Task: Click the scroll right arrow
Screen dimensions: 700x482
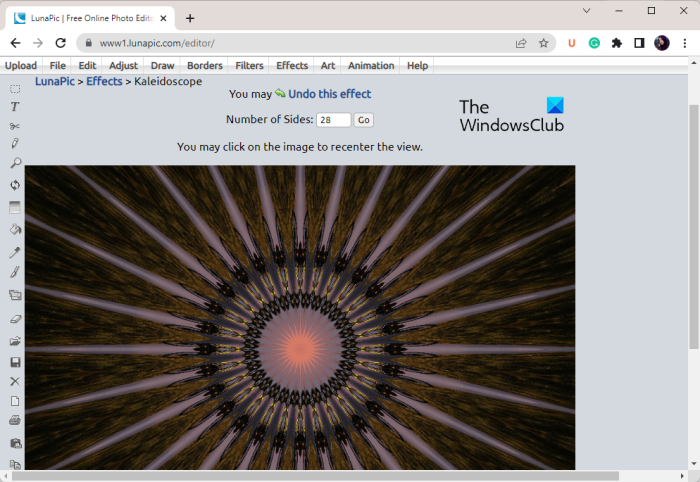Action: [x=682, y=476]
